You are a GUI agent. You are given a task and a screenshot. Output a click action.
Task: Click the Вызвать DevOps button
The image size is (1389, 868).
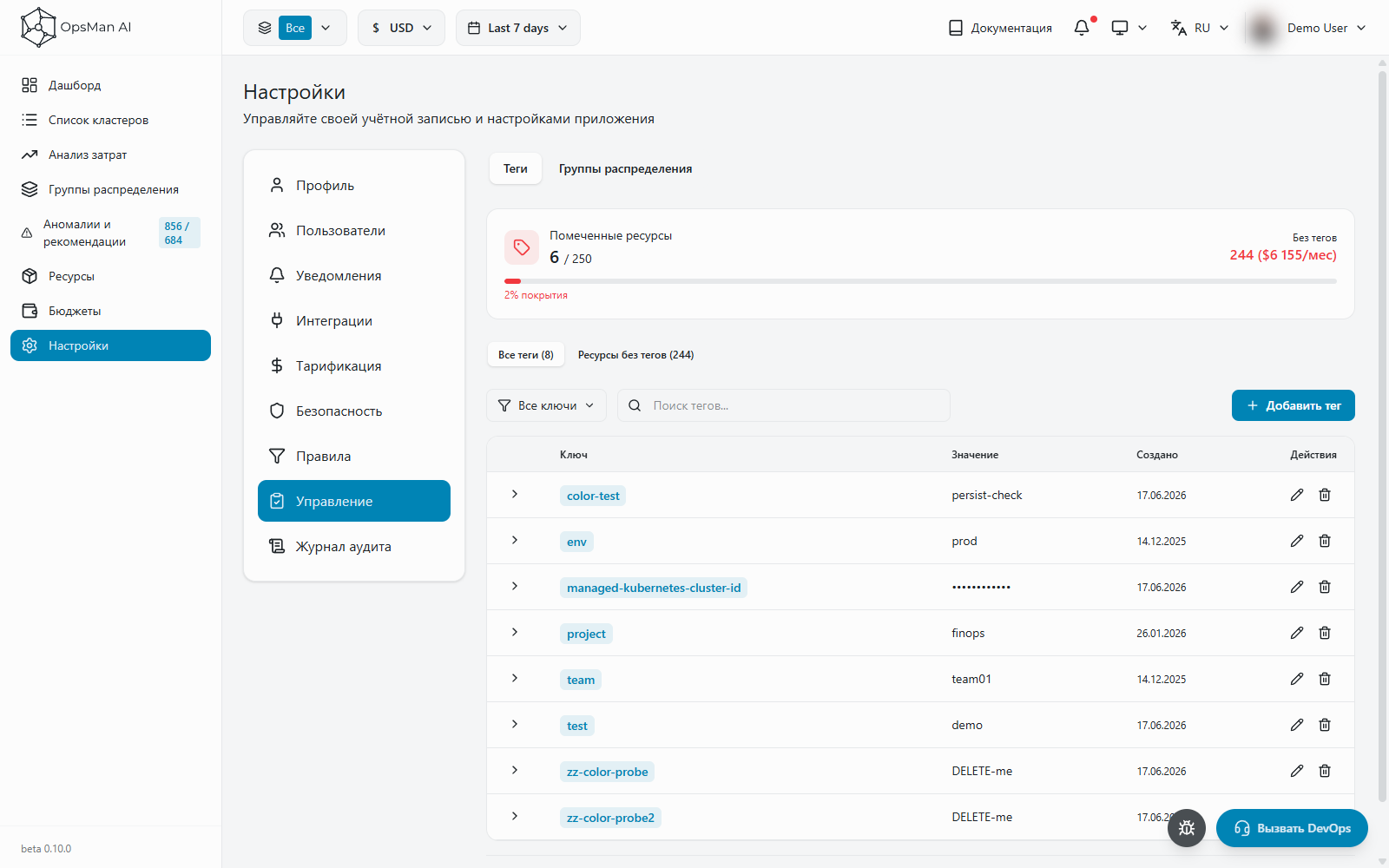pos(1292,828)
